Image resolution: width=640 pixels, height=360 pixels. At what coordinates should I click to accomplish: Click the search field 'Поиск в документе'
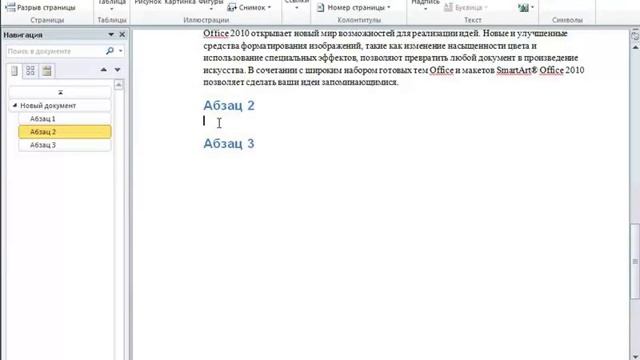[55, 51]
